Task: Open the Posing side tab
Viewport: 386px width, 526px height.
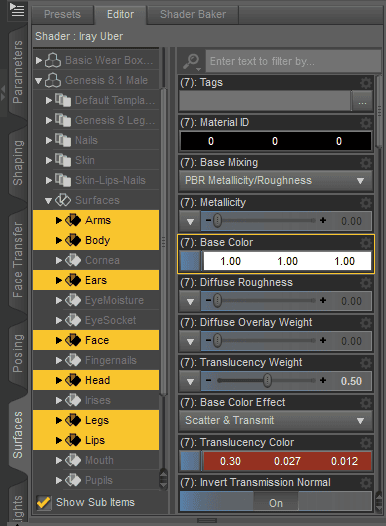Action: coord(17,353)
